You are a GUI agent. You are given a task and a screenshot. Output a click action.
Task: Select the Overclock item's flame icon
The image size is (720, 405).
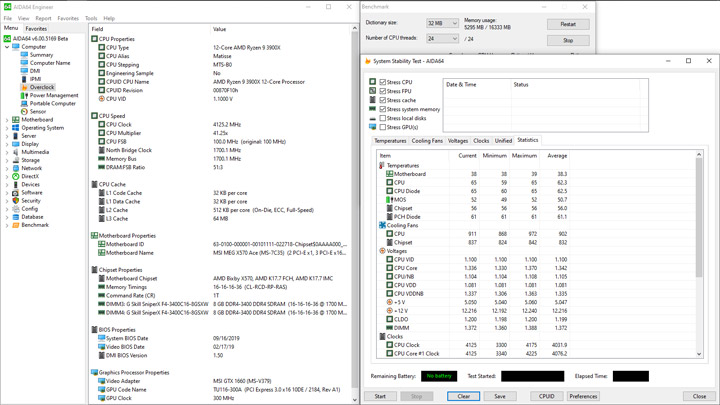coord(24,87)
